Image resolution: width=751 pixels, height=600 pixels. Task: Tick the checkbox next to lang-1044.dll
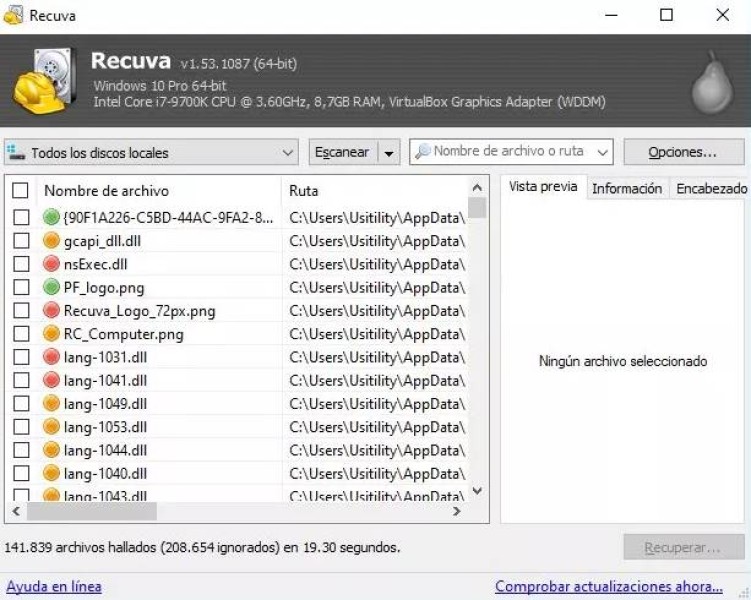[x=20, y=450]
